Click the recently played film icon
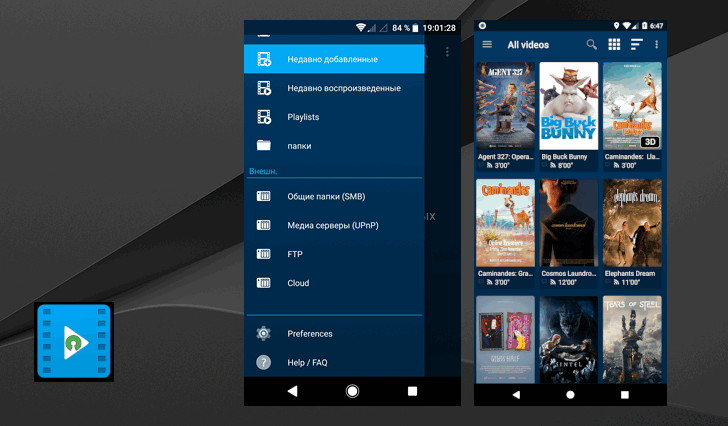This screenshot has height=426, width=728. click(x=264, y=88)
